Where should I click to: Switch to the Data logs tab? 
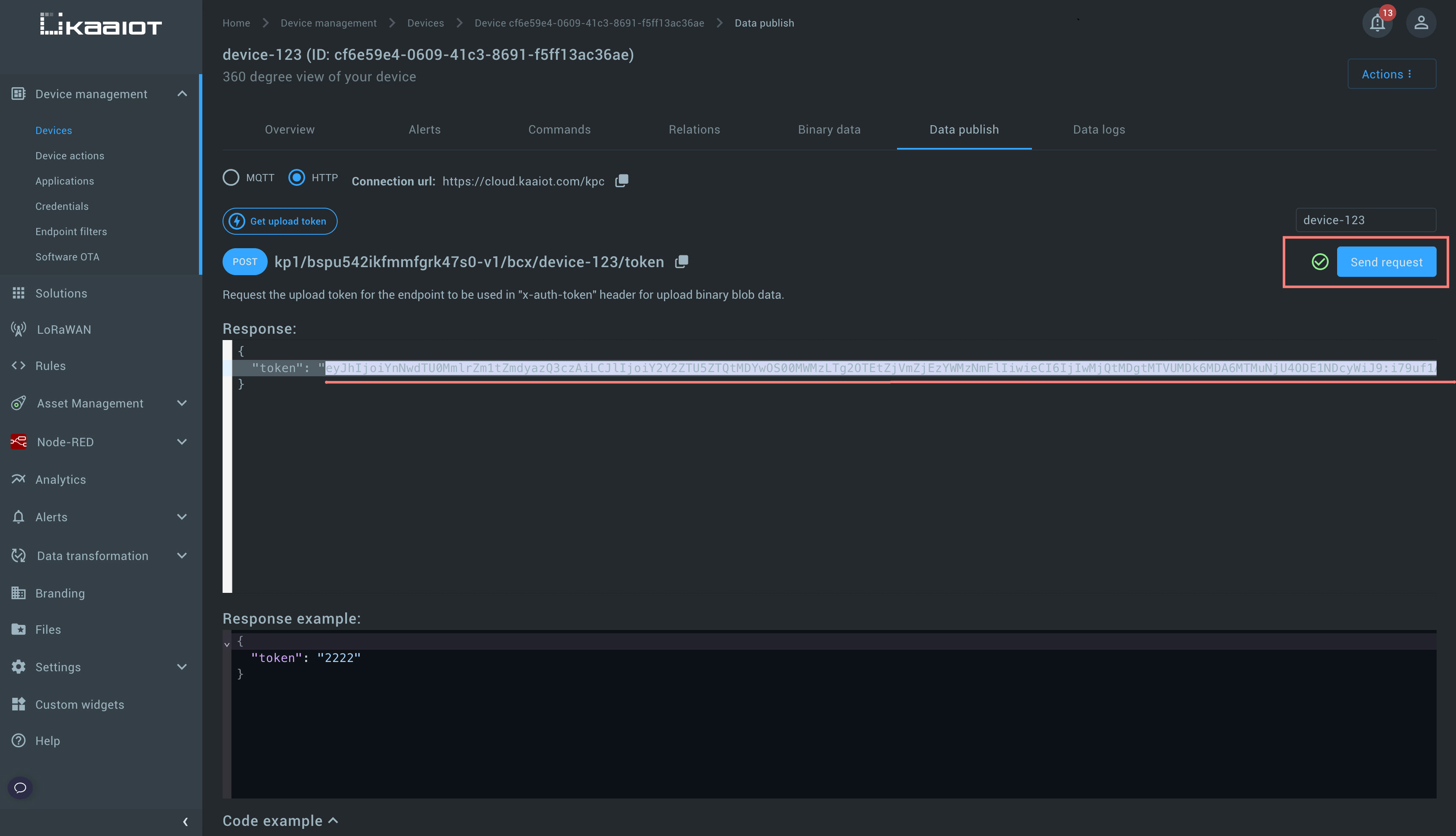1099,129
